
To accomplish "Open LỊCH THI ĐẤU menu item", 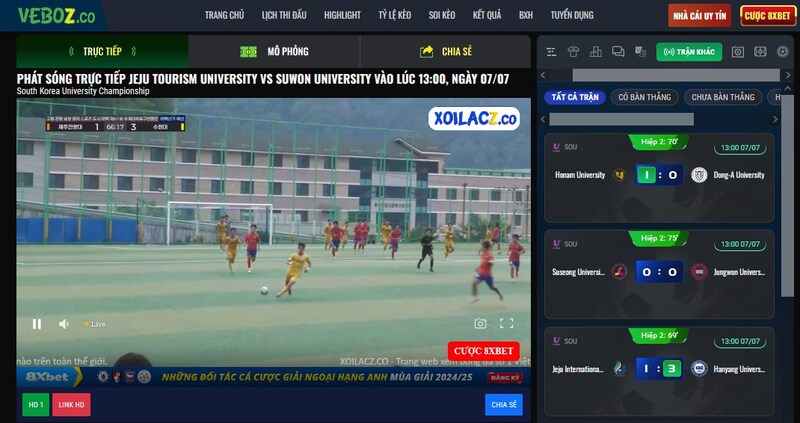I will [284, 15].
